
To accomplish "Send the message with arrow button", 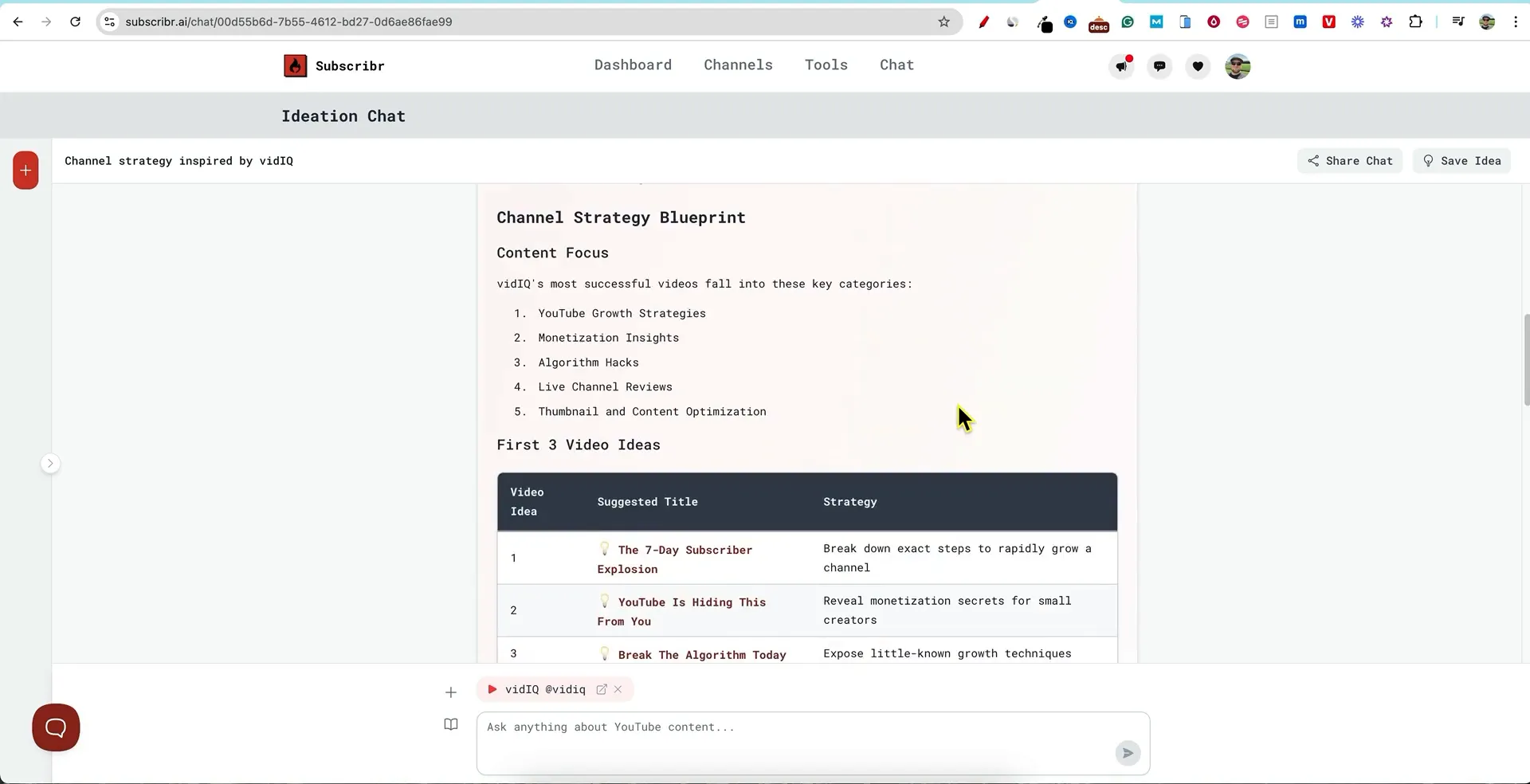I will [1128, 753].
